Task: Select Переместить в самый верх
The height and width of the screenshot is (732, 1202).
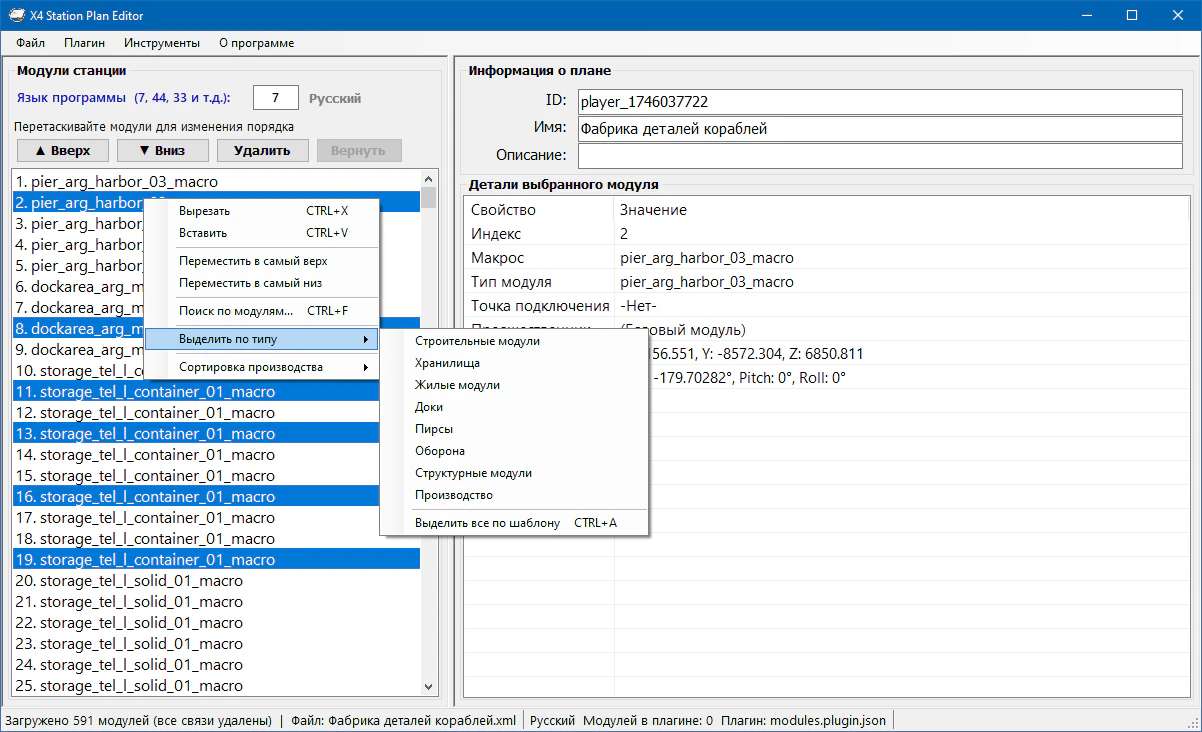Action: (253, 261)
